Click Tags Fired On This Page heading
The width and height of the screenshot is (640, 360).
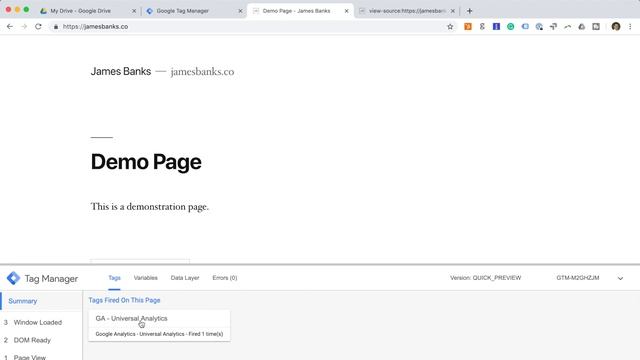point(124,300)
